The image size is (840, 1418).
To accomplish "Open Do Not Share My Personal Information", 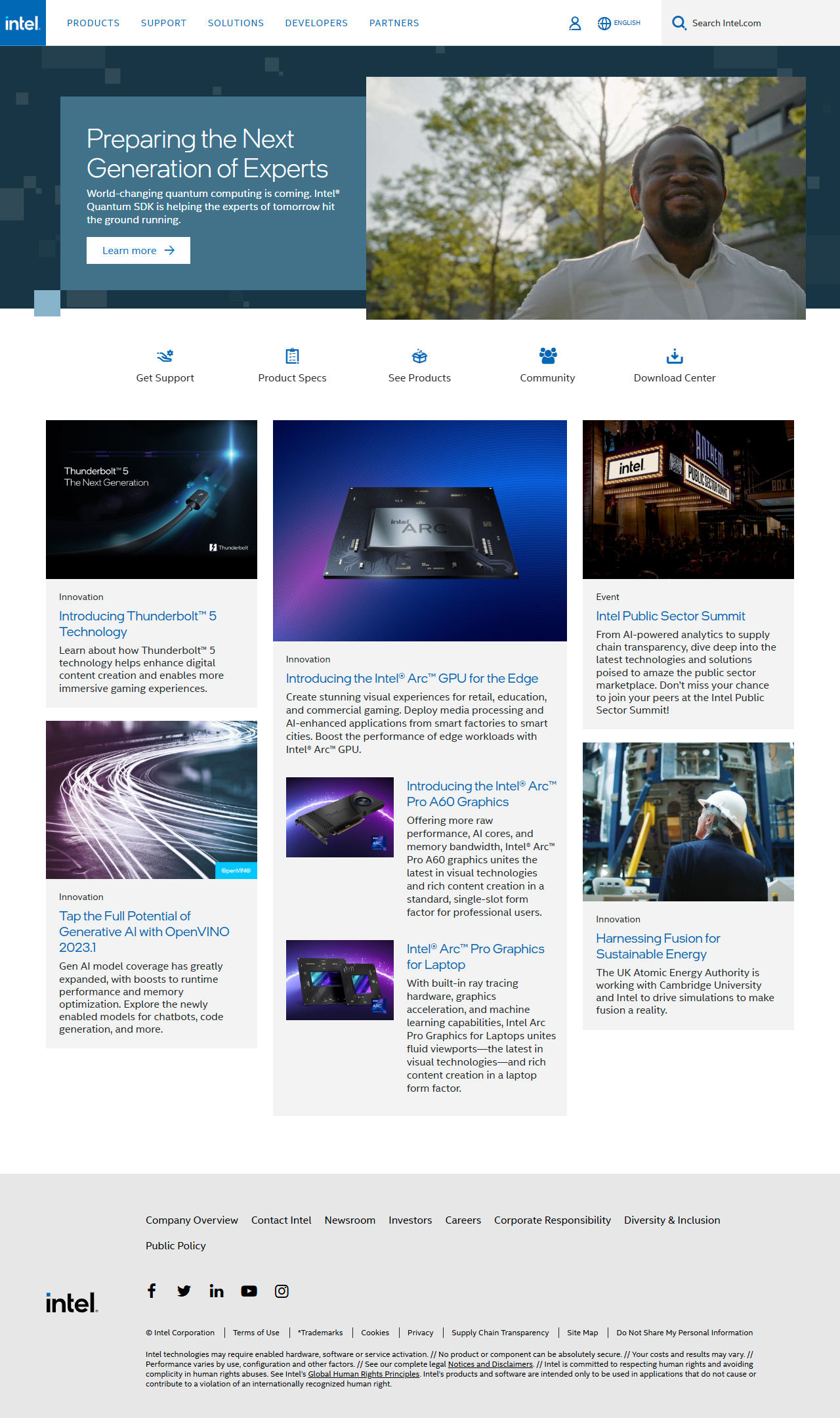I will pos(684,1333).
